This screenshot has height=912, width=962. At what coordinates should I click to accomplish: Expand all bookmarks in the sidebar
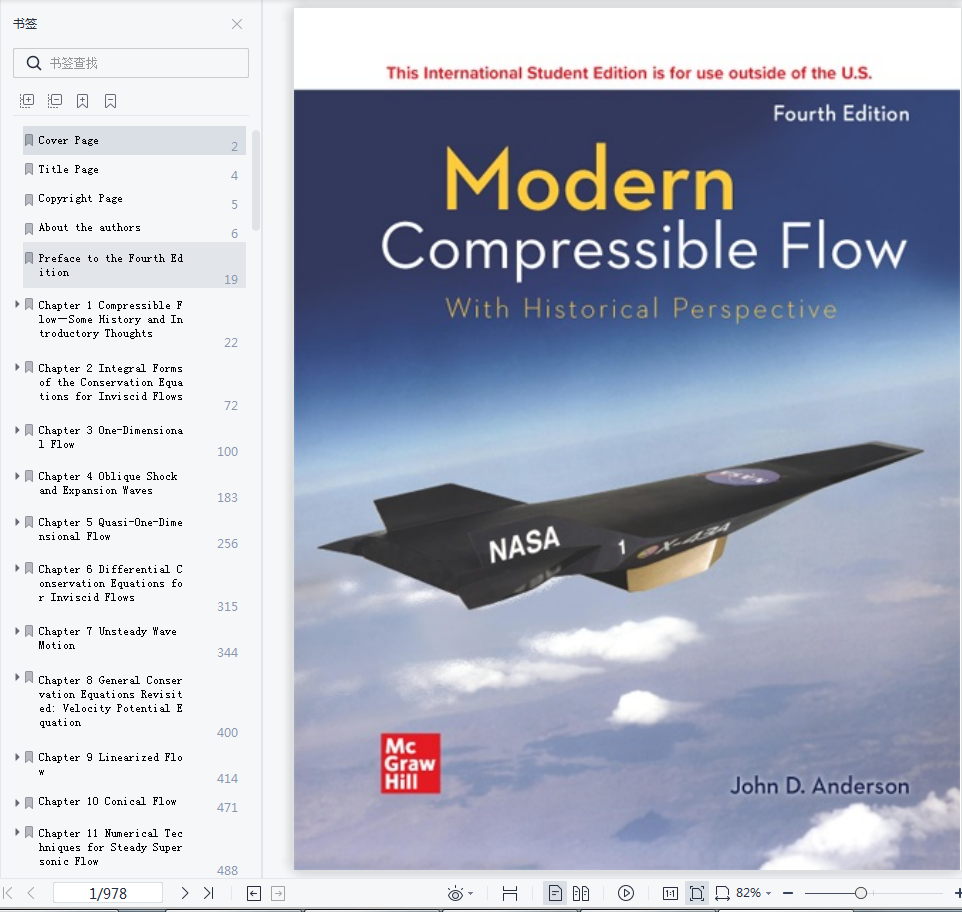(x=27, y=101)
